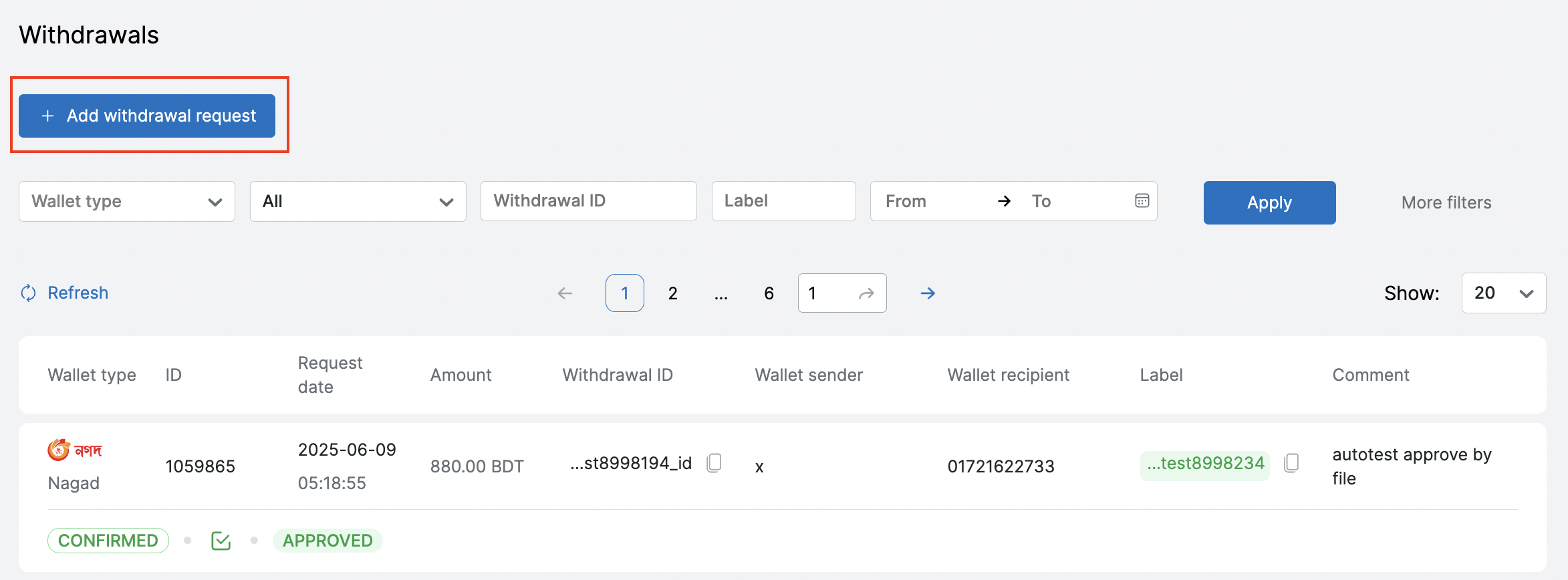Copy the withdrawal ID st8998194_id
The width and height of the screenshot is (1568, 580).
714,462
